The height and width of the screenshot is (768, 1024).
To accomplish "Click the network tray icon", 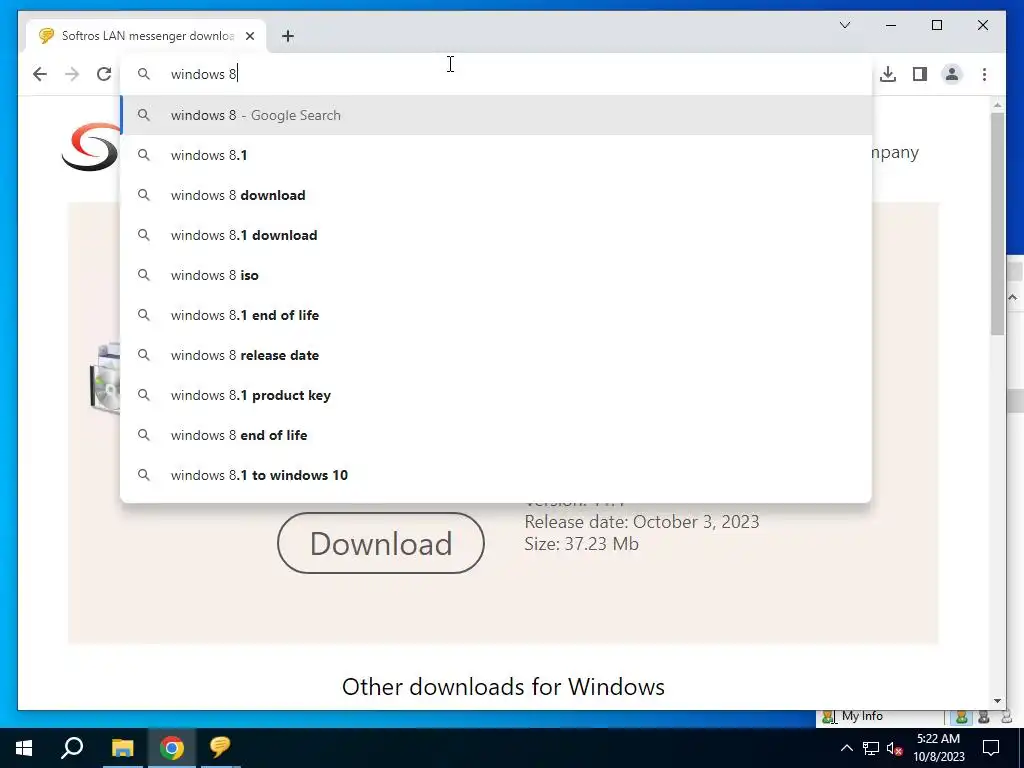I will [x=871, y=748].
